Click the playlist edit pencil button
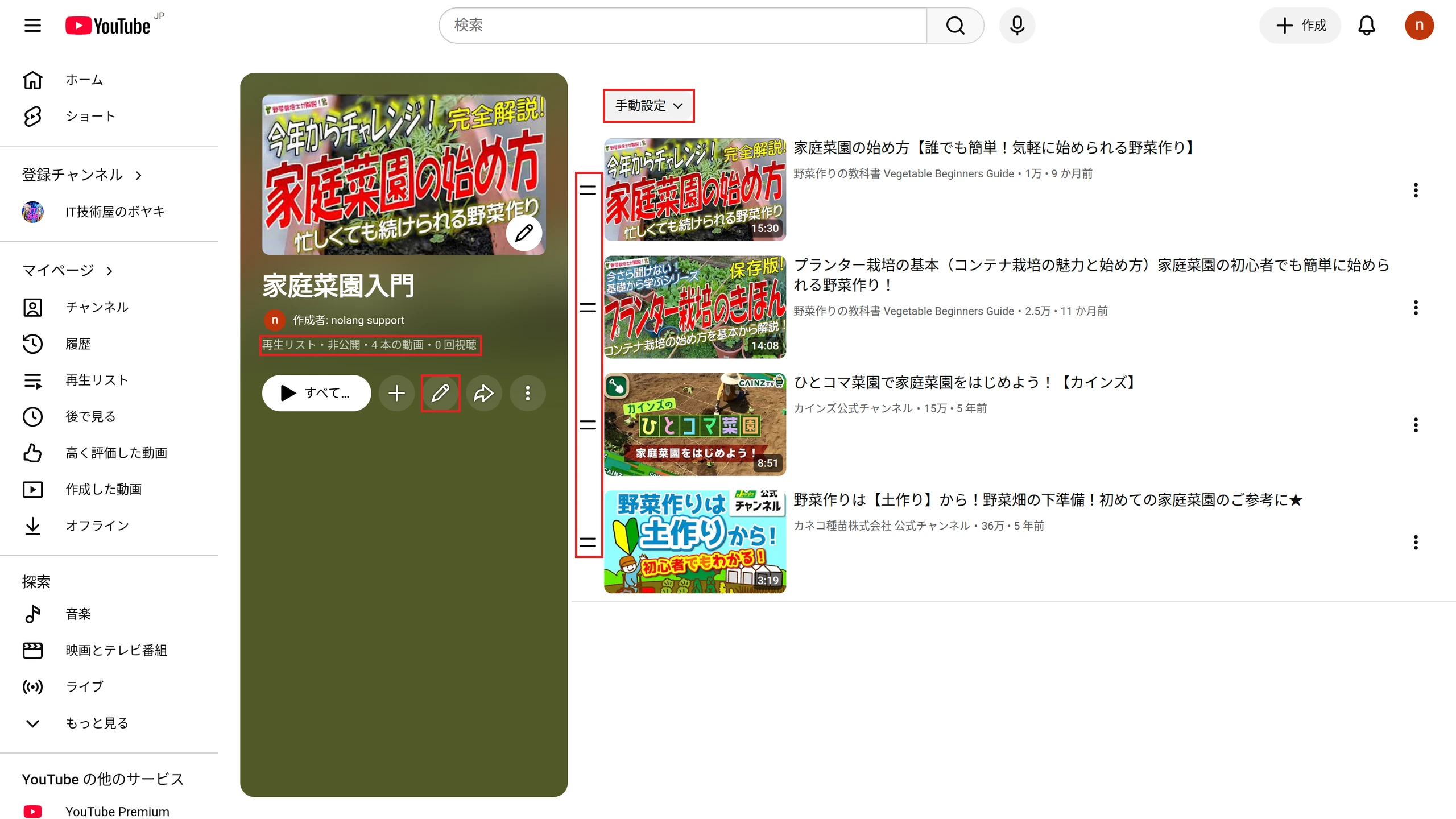1456x819 pixels. [440, 393]
